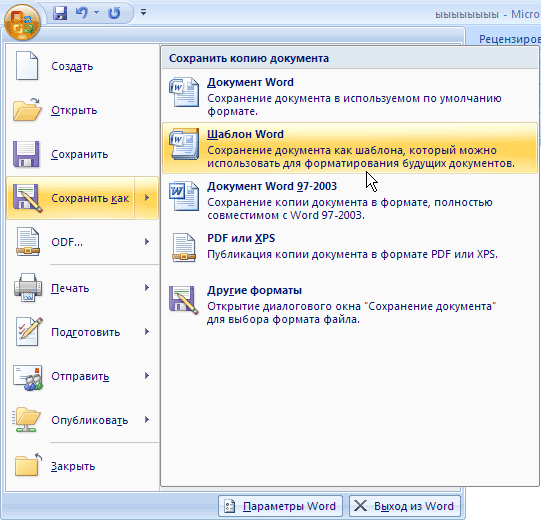The image size is (541, 525).
Task: Click the window title text 'ыыыыыыыы - Micro'
Action: point(488,14)
